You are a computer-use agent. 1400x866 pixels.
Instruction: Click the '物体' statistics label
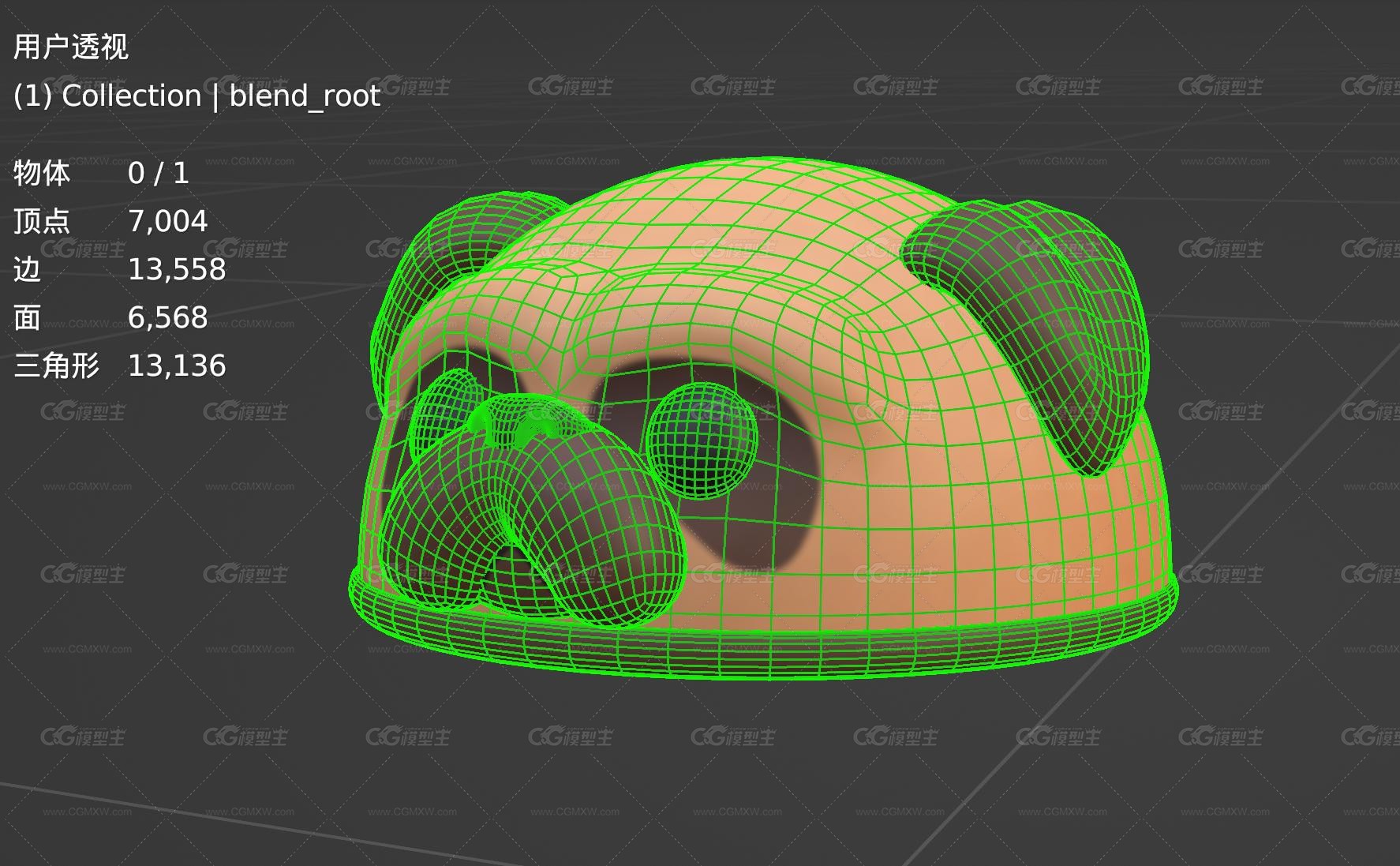tap(42, 173)
